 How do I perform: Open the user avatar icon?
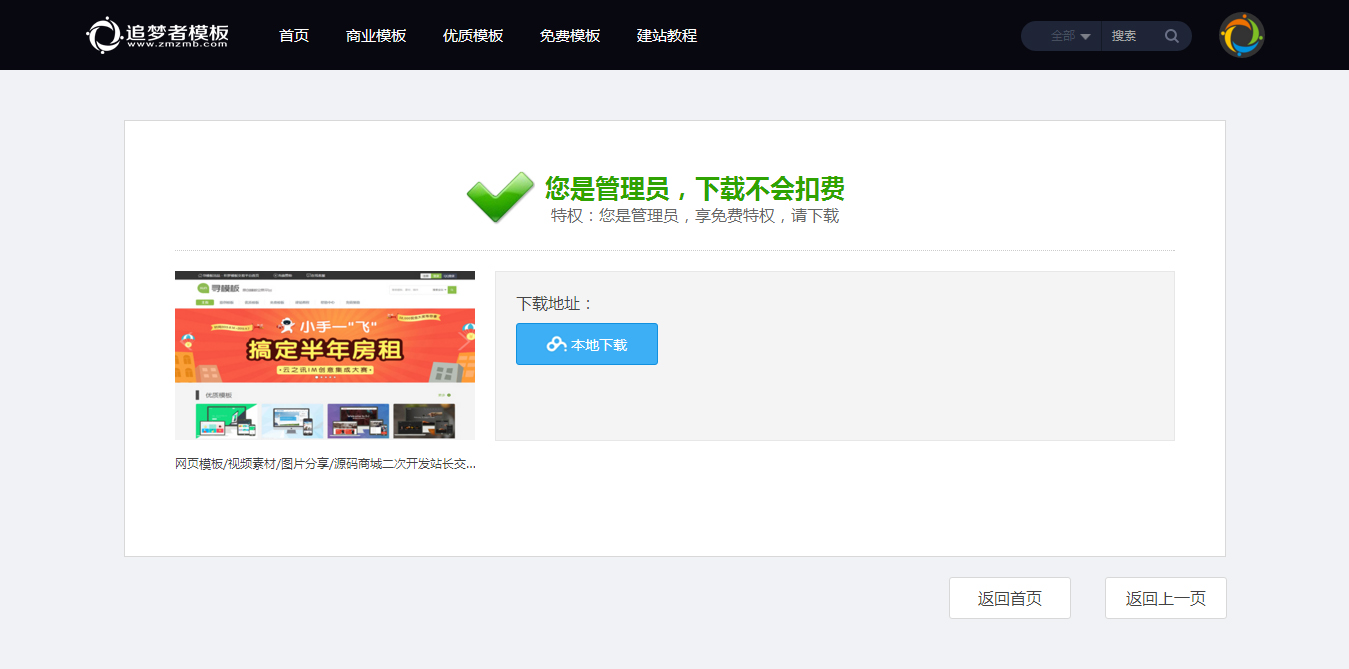(1241, 35)
